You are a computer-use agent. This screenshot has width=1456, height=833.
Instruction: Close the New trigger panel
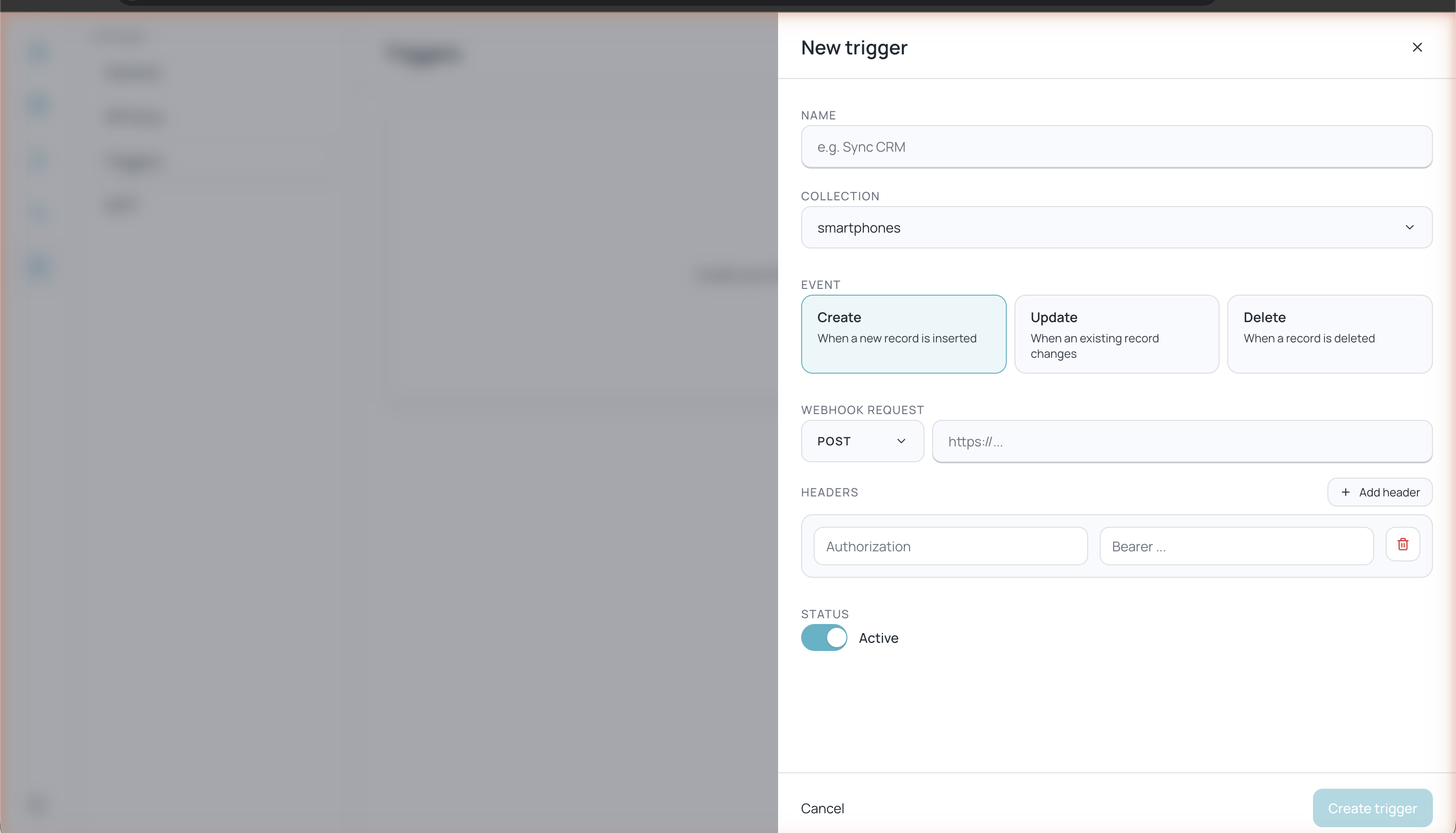(x=1417, y=48)
